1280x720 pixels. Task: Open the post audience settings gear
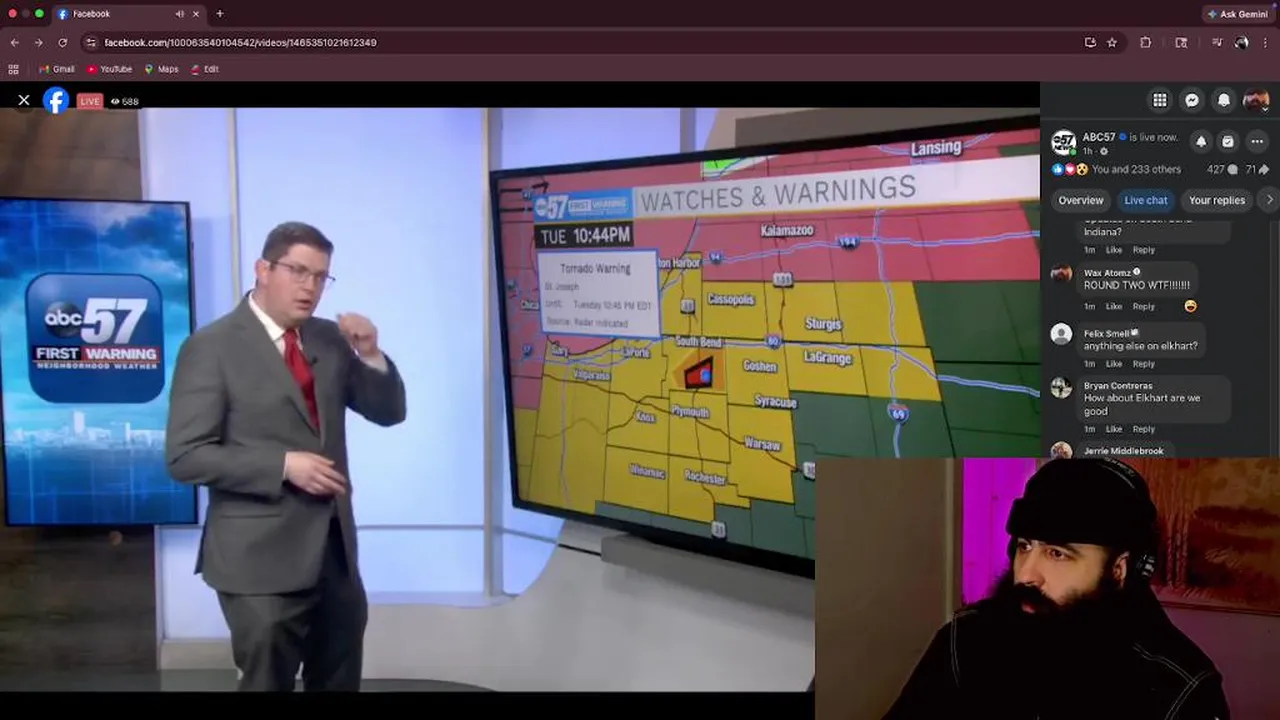point(1104,152)
